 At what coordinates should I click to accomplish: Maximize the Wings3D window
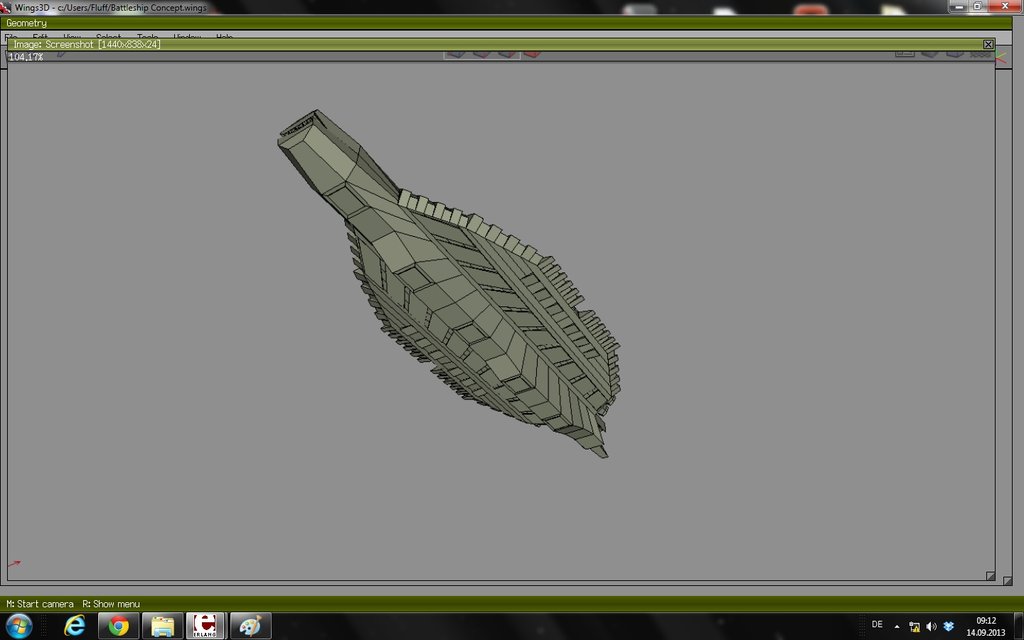pos(978,7)
